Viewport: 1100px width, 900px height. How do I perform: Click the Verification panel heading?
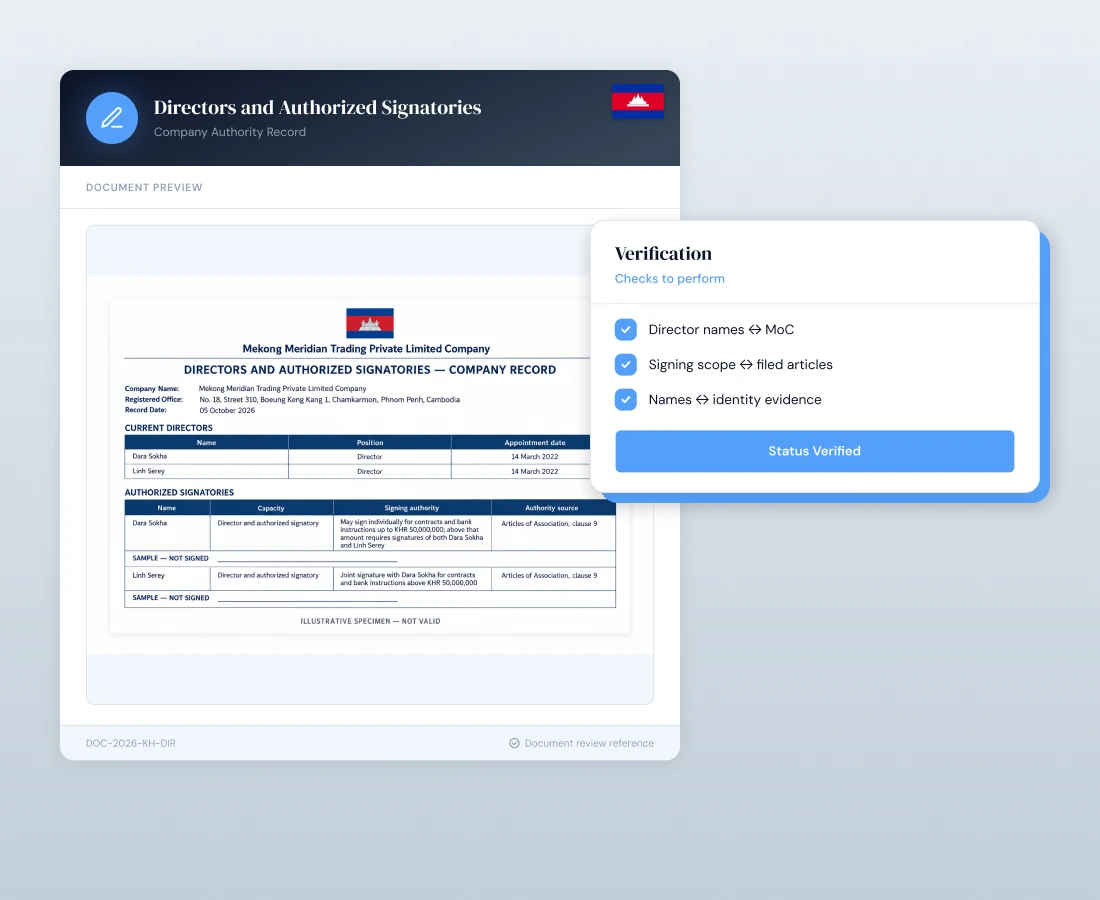tap(663, 253)
